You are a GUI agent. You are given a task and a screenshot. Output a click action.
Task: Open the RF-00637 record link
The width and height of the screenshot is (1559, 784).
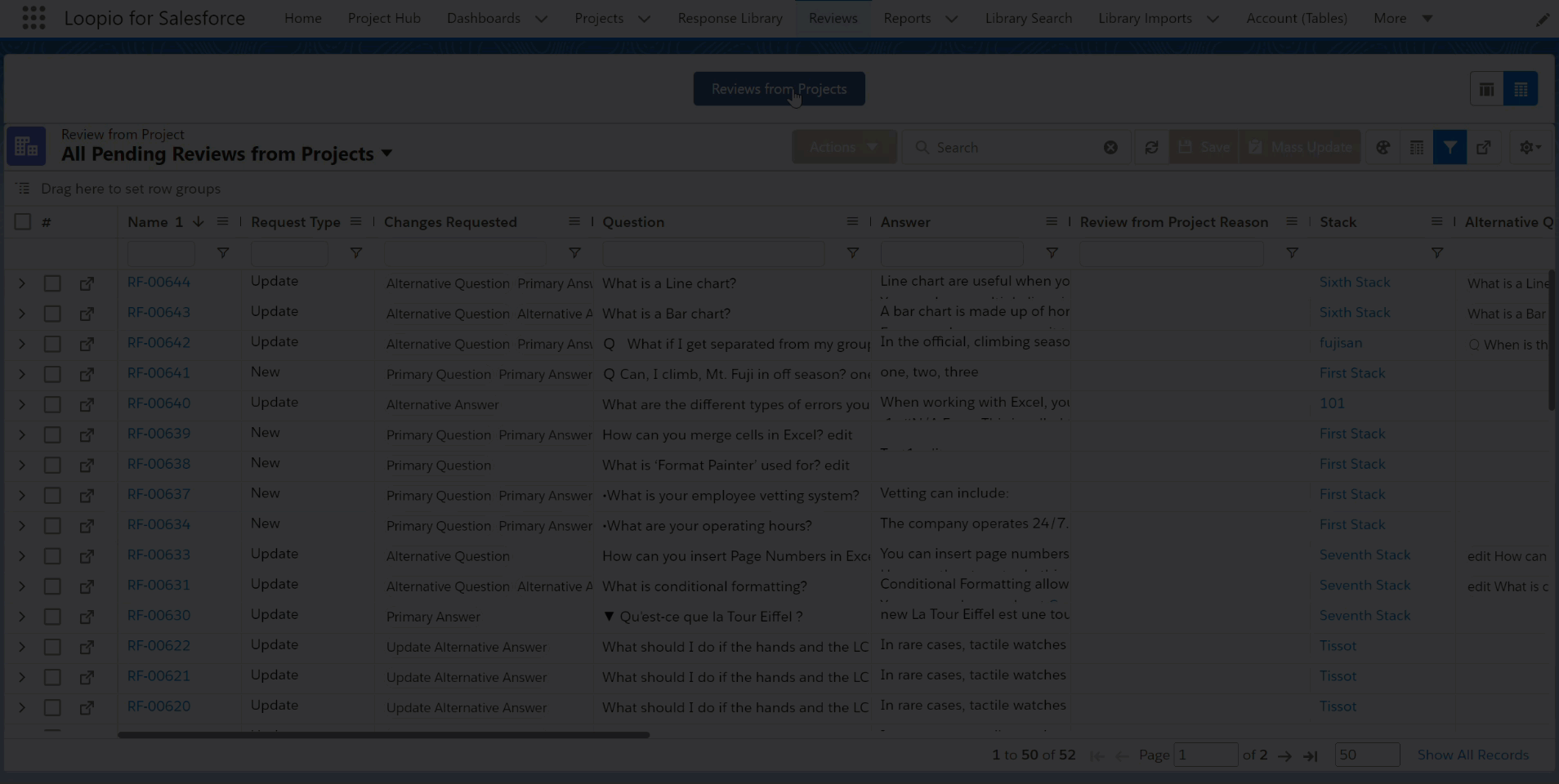point(159,494)
